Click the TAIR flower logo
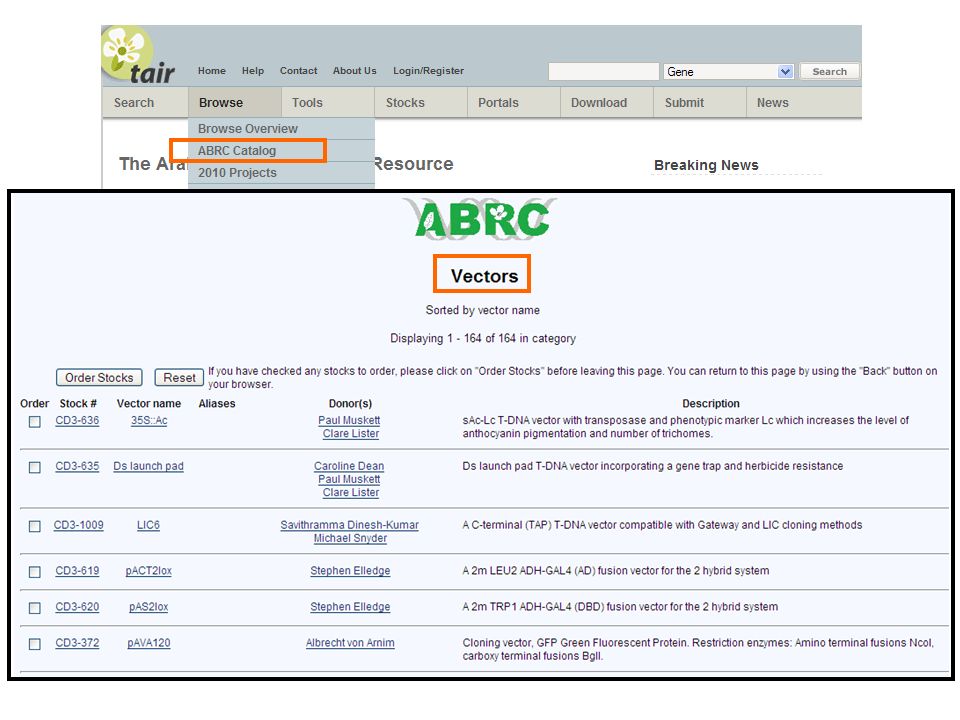960x720 pixels. pos(138,55)
